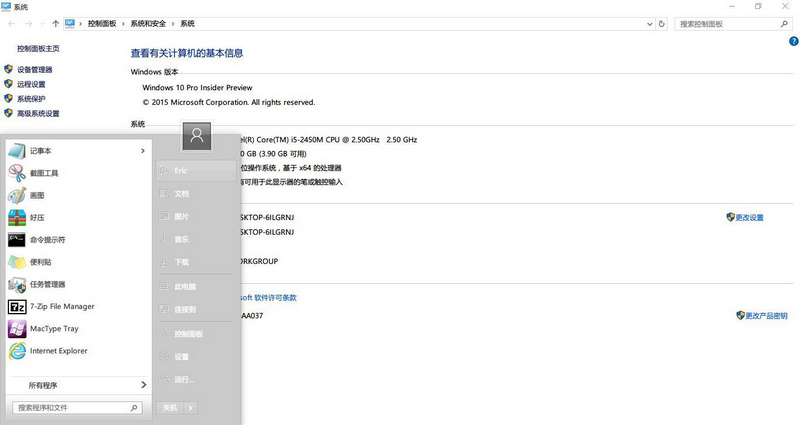800x425 pixels.
Task: Click the magnifier in 搜索程序和文件 box
Action: tap(134, 408)
